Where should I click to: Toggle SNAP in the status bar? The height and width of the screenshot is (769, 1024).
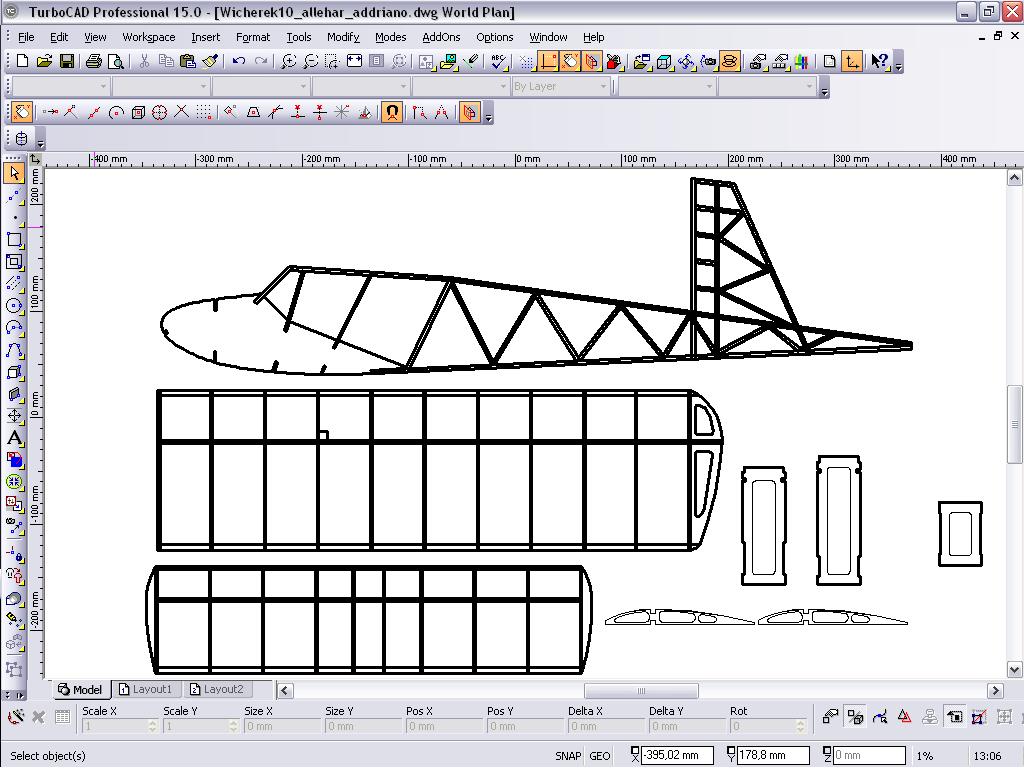point(568,756)
